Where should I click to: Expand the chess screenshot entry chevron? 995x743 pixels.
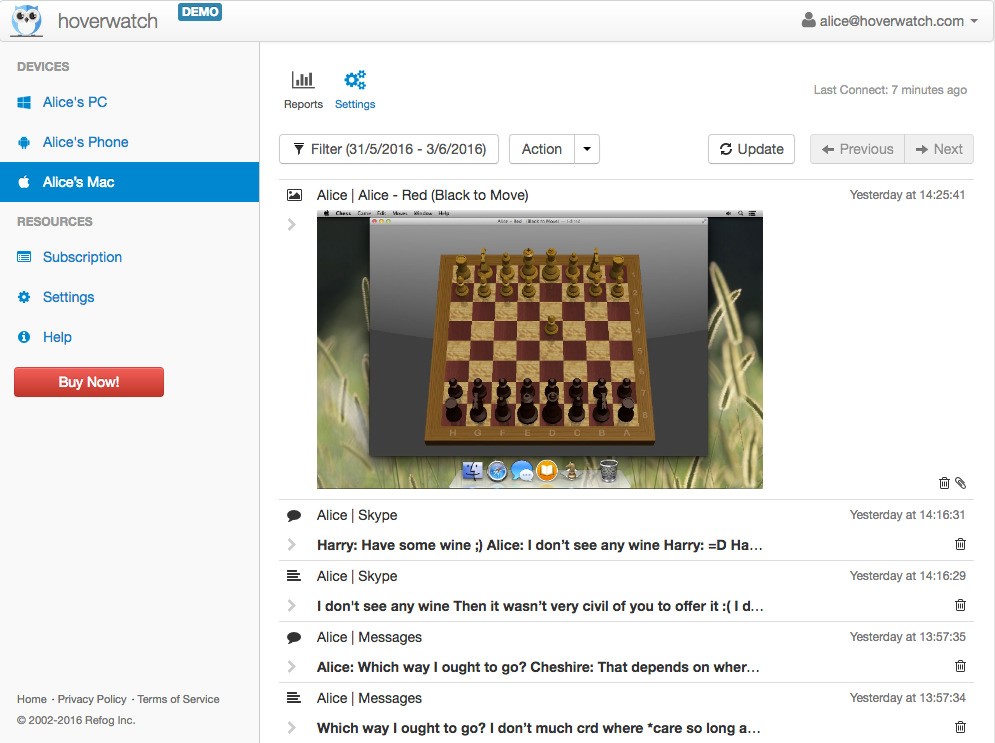[x=292, y=224]
